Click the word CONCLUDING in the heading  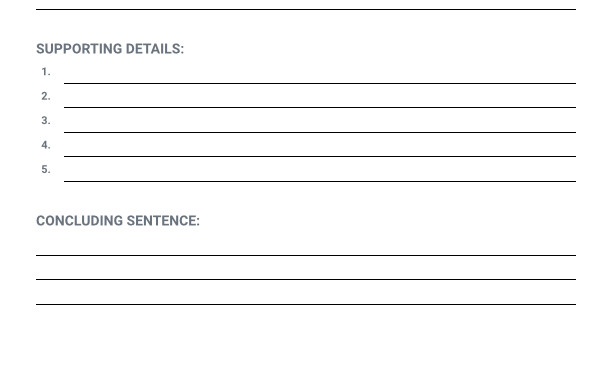[x=80, y=221]
